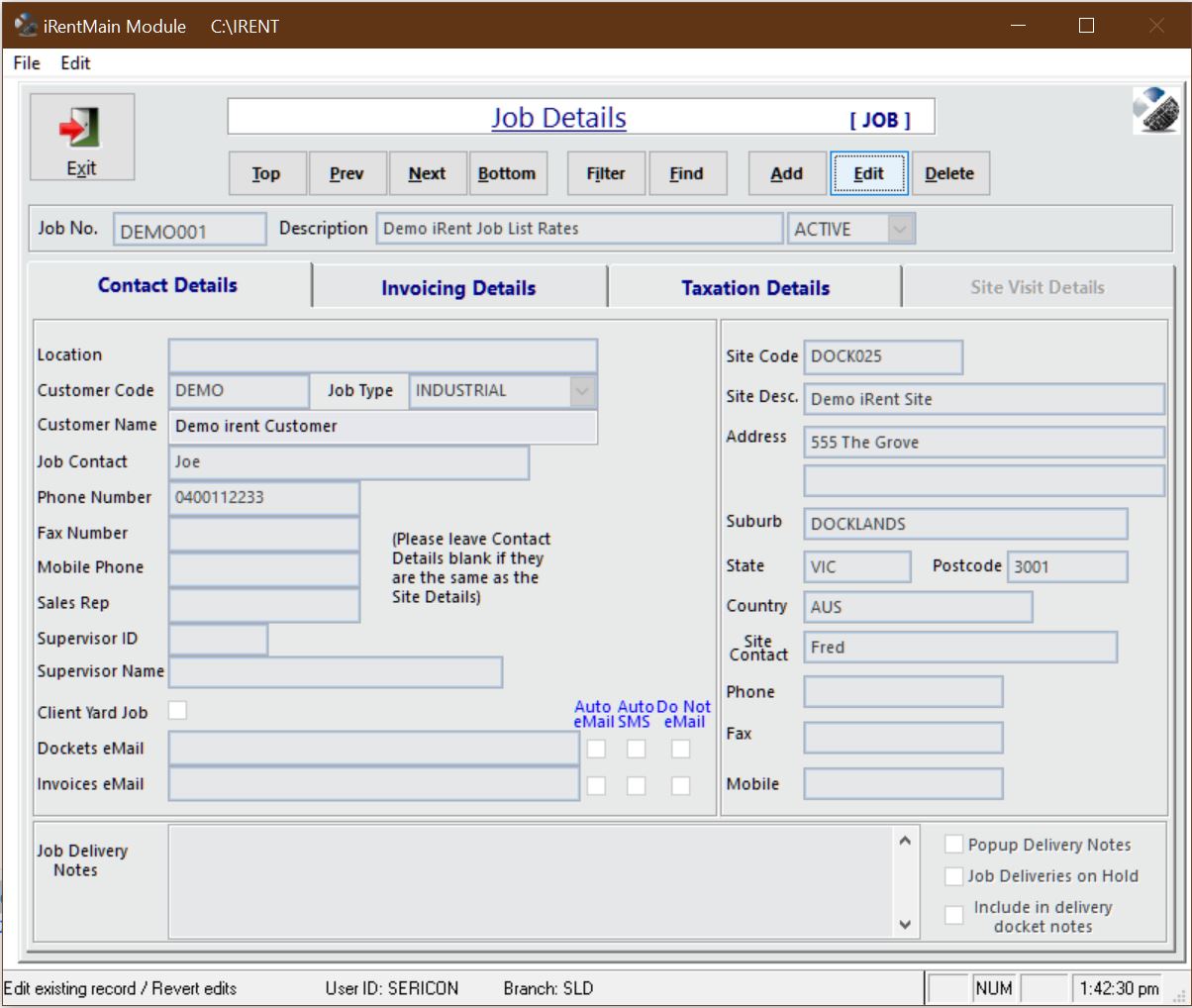The width and height of the screenshot is (1192, 1008).
Task: Go to the Next job record
Action: tap(427, 173)
